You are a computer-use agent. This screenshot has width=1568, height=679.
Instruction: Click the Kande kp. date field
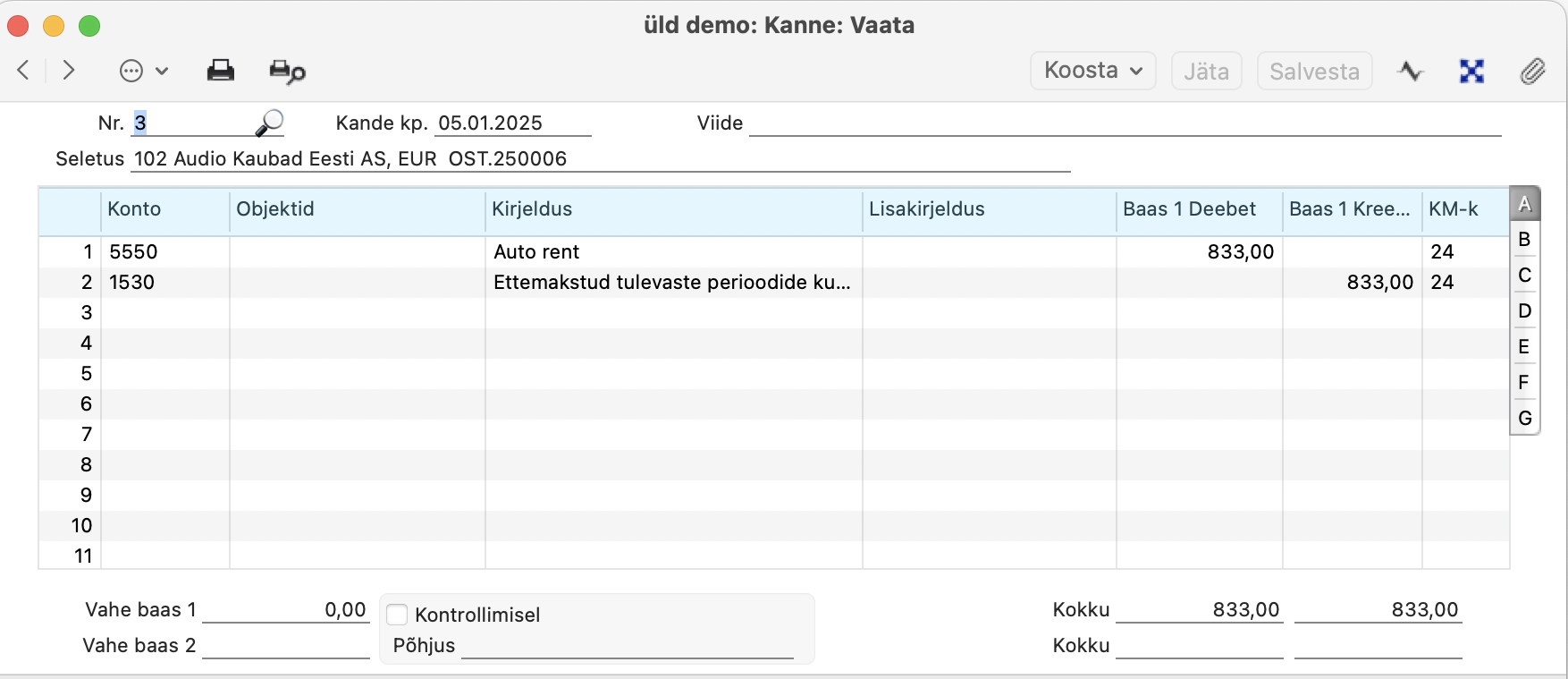coord(512,123)
